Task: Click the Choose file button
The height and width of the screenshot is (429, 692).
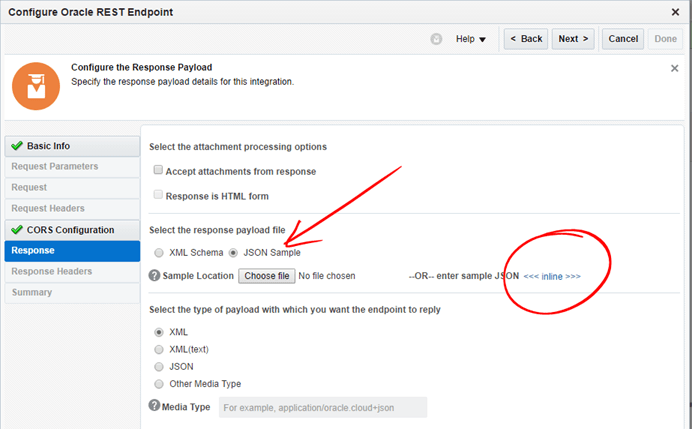Action: [x=267, y=275]
